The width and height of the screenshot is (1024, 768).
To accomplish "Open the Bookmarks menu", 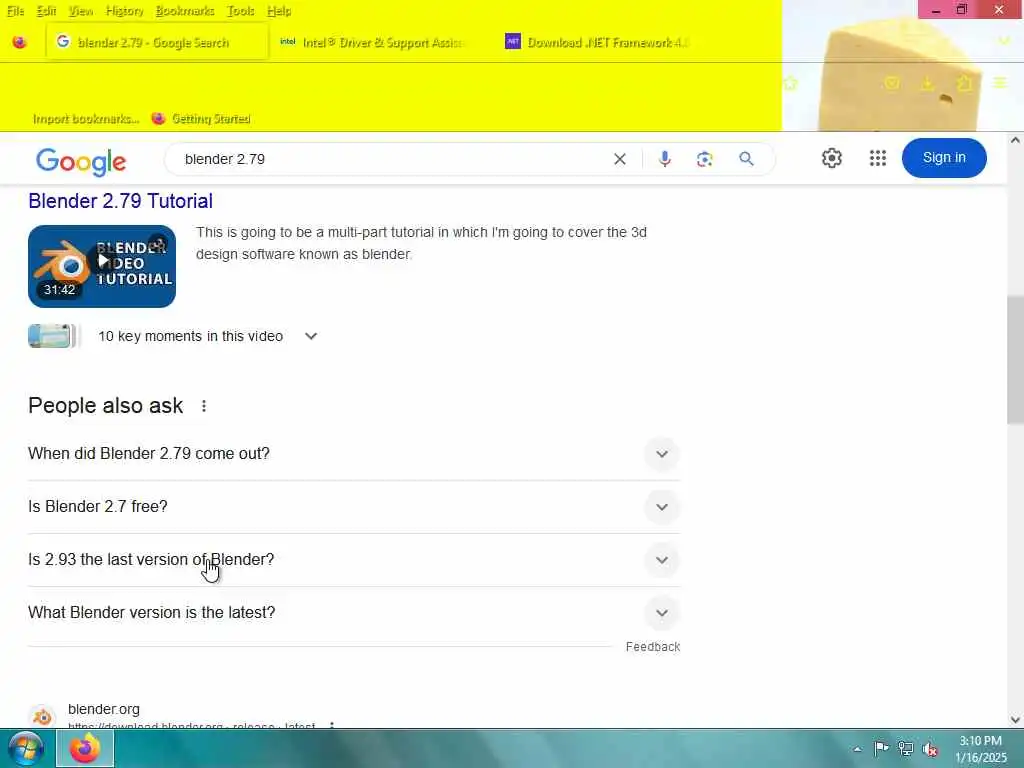I will [185, 11].
